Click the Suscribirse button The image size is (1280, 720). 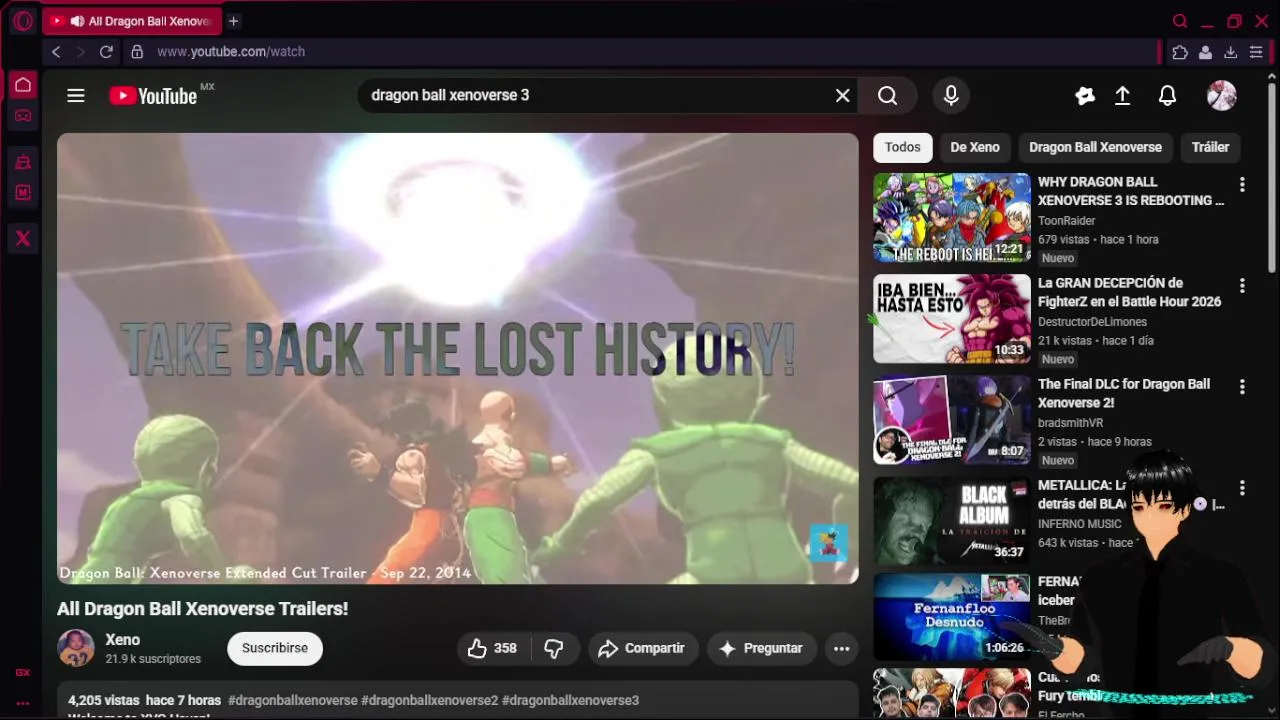click(275, 648)
